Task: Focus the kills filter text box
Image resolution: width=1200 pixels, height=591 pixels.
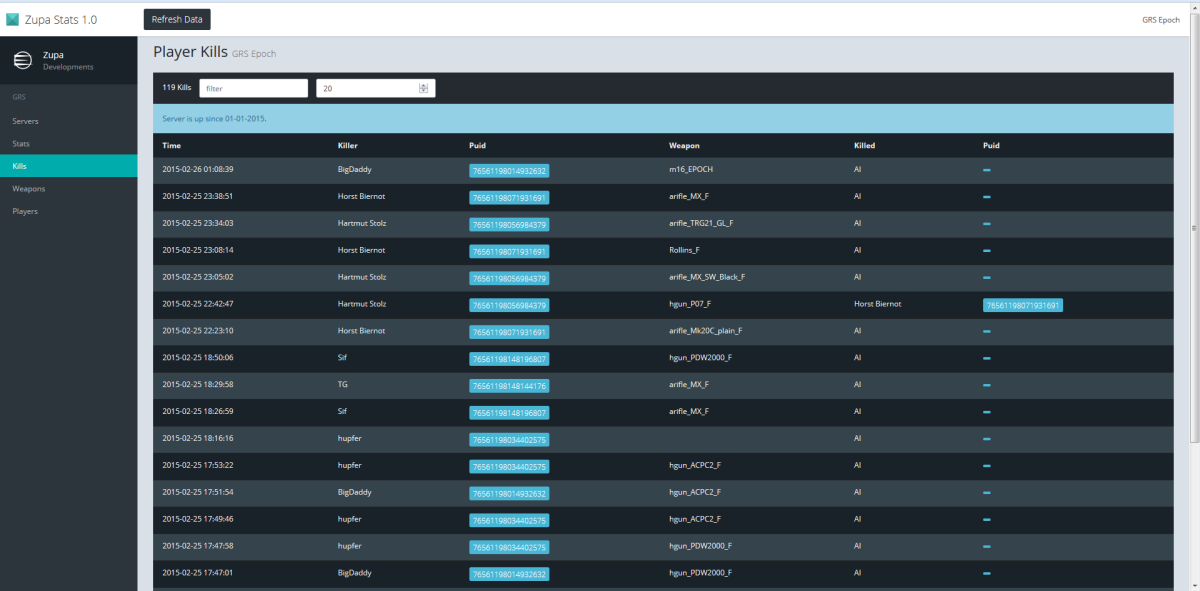Action: click(253, 88)
